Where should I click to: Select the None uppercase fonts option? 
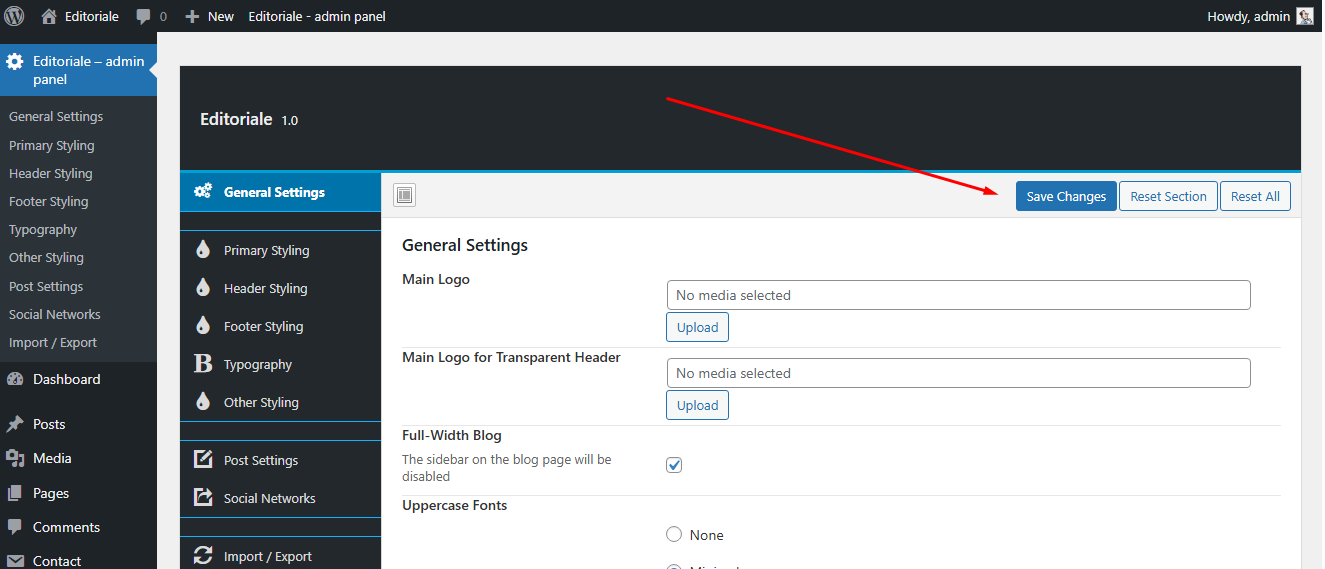tap(674, 535)
